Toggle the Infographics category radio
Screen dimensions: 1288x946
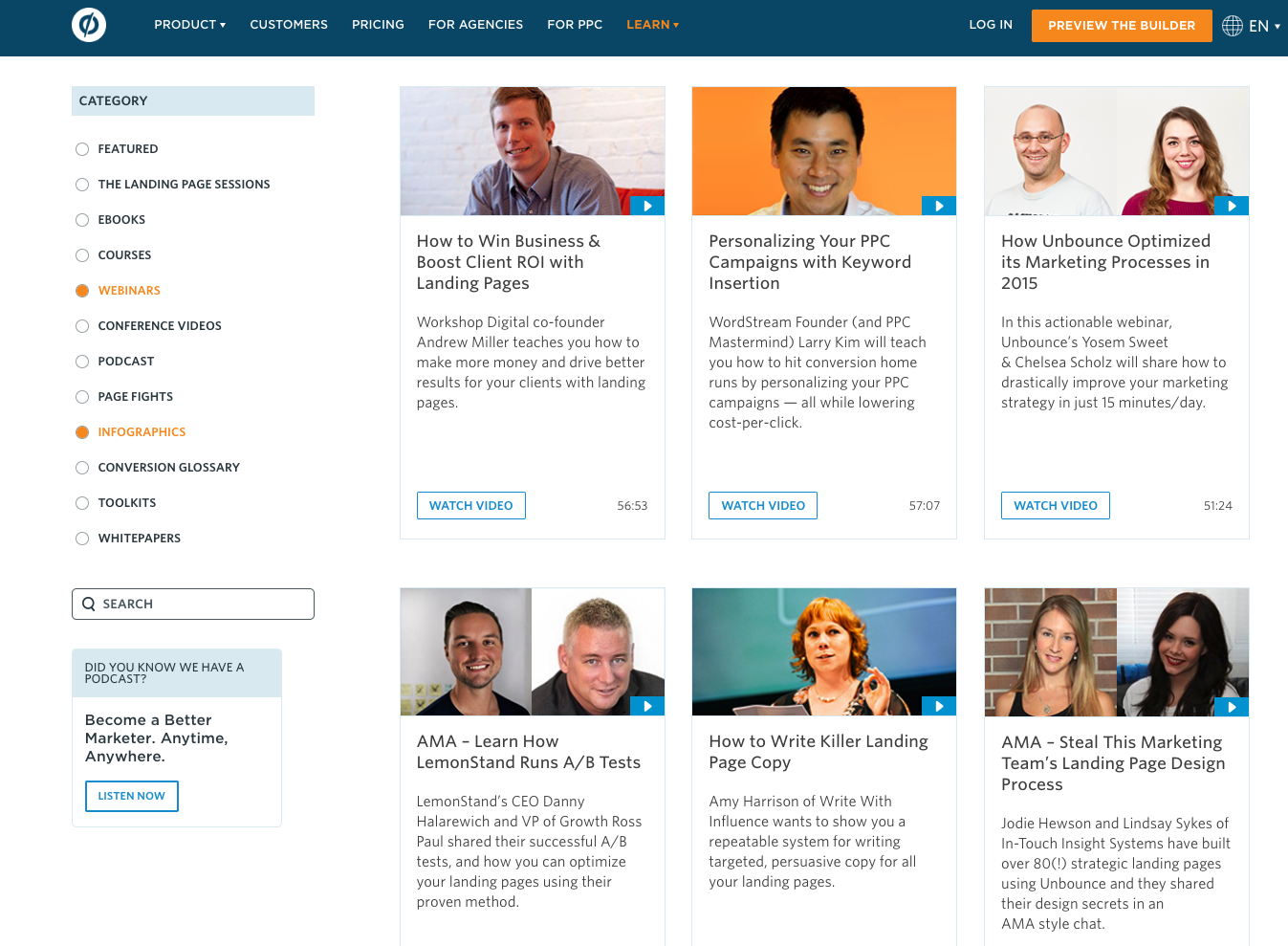click(82, 432)
